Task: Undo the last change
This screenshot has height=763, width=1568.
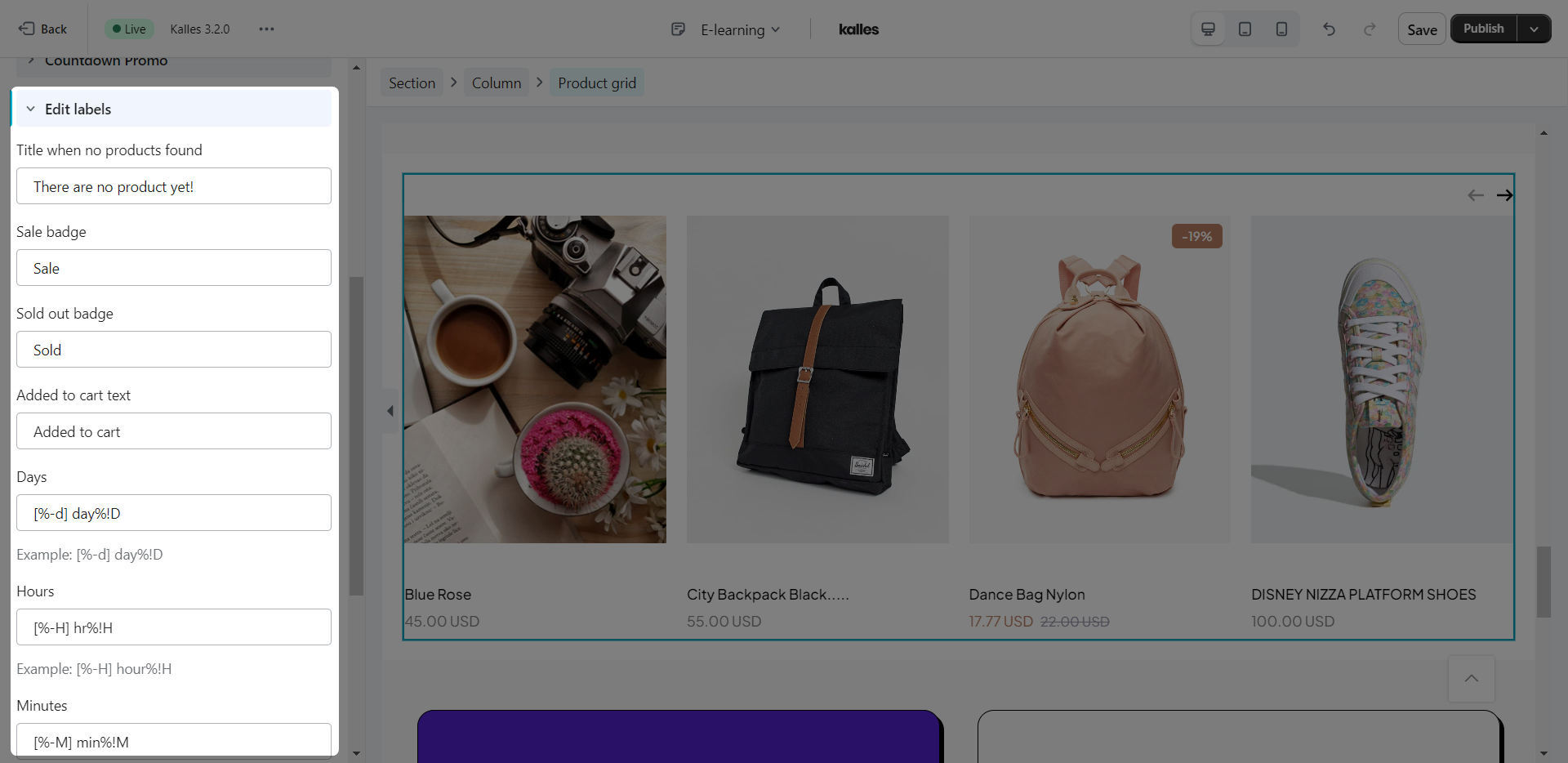Action: click(1329, 29)
